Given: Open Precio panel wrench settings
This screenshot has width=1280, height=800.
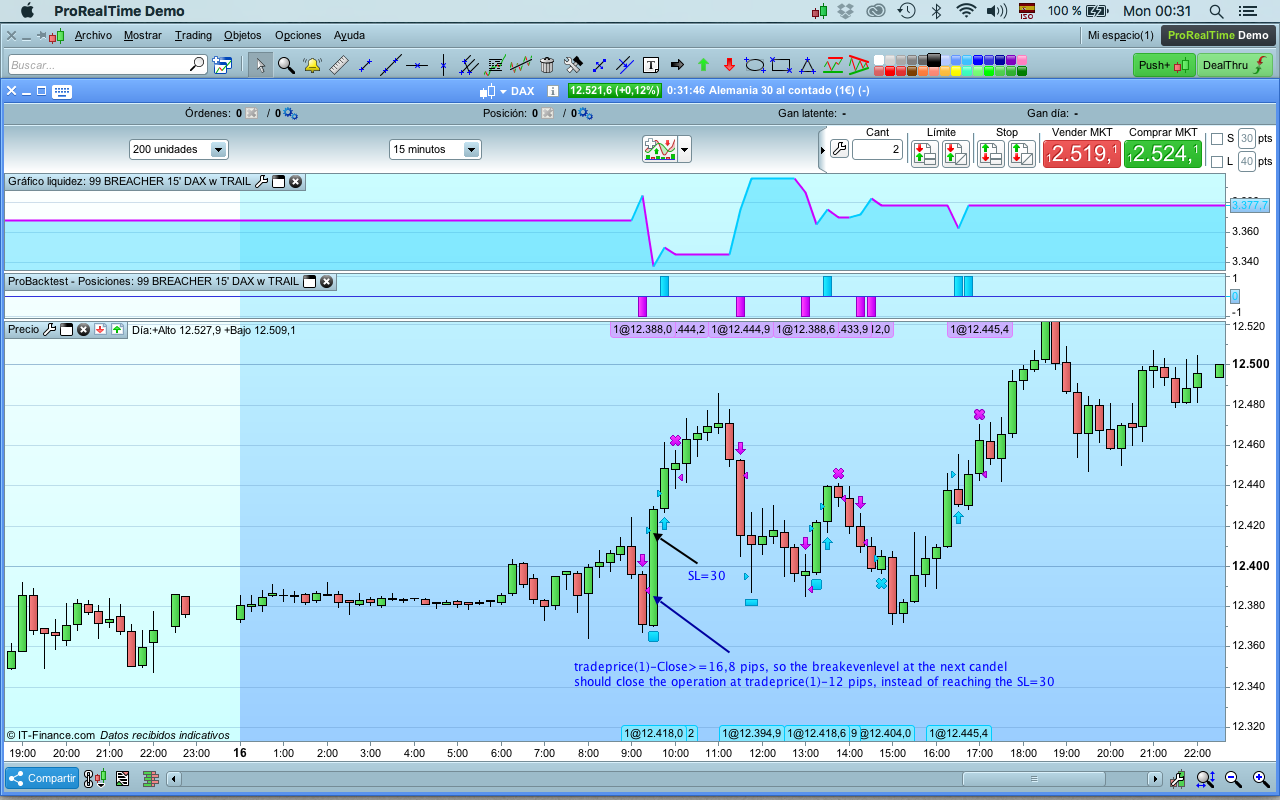Looking at the screenshot, I should click(x=50, y=329).
